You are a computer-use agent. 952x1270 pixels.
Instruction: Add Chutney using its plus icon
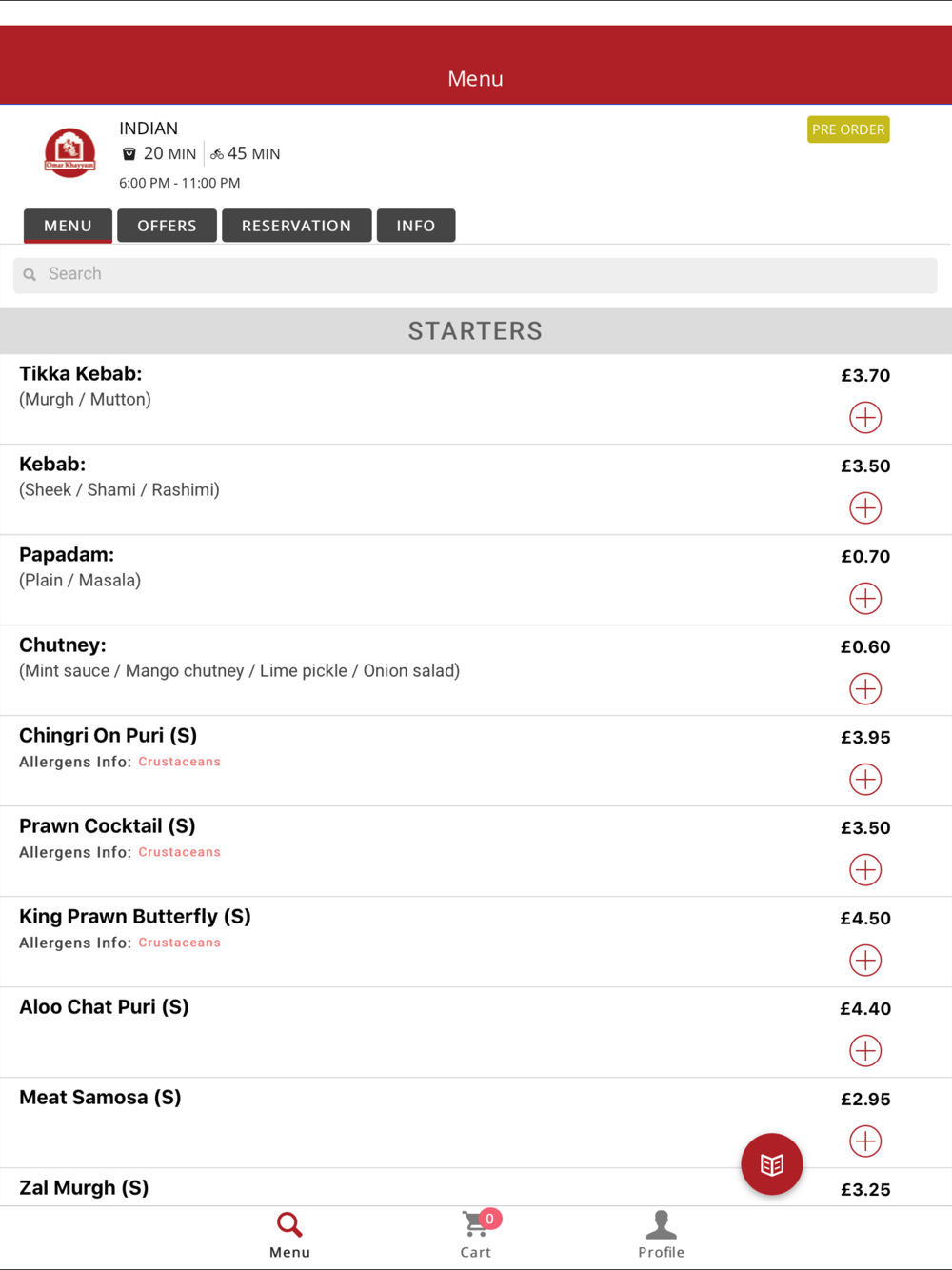coord(865,688)
